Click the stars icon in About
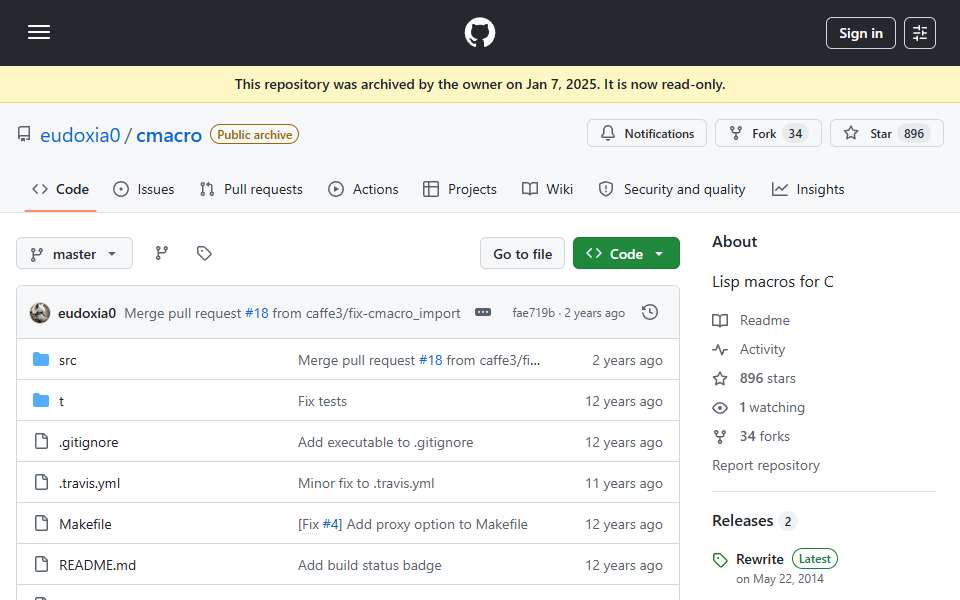Viewport: 960px width, 600px height. pos(720,378)
